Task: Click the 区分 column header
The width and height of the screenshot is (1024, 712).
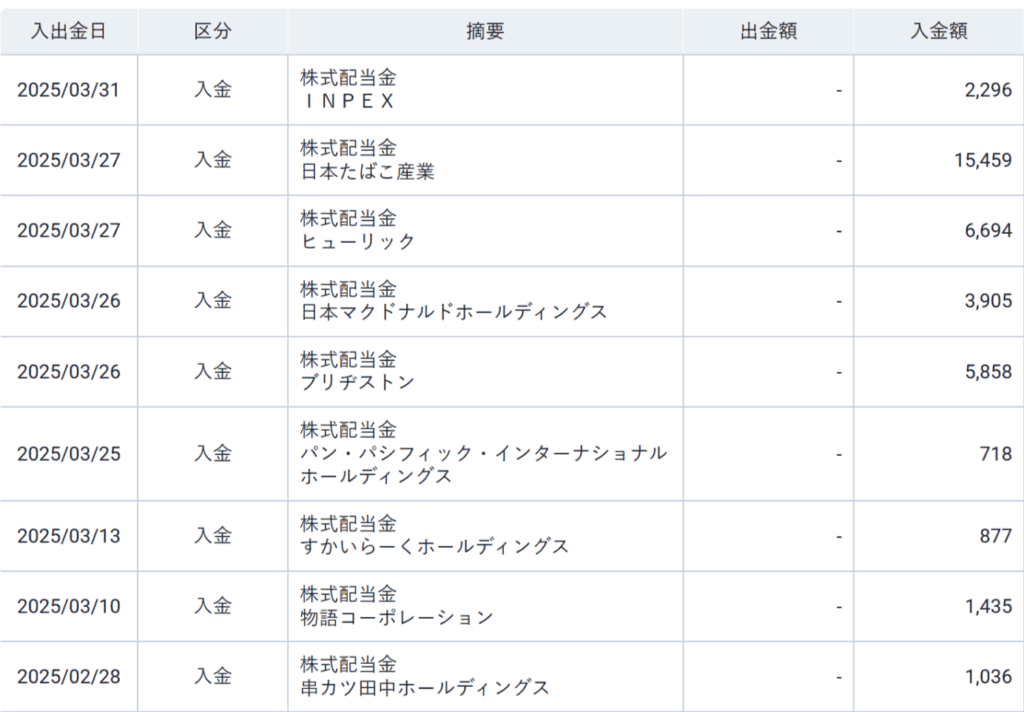Action: coord(212,31)
